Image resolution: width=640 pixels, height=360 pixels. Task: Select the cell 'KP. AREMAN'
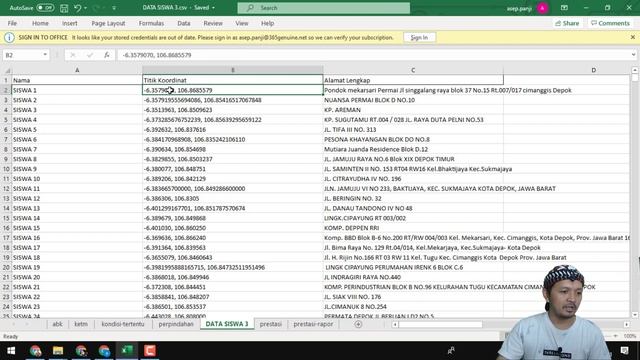[x=413, y=110]
